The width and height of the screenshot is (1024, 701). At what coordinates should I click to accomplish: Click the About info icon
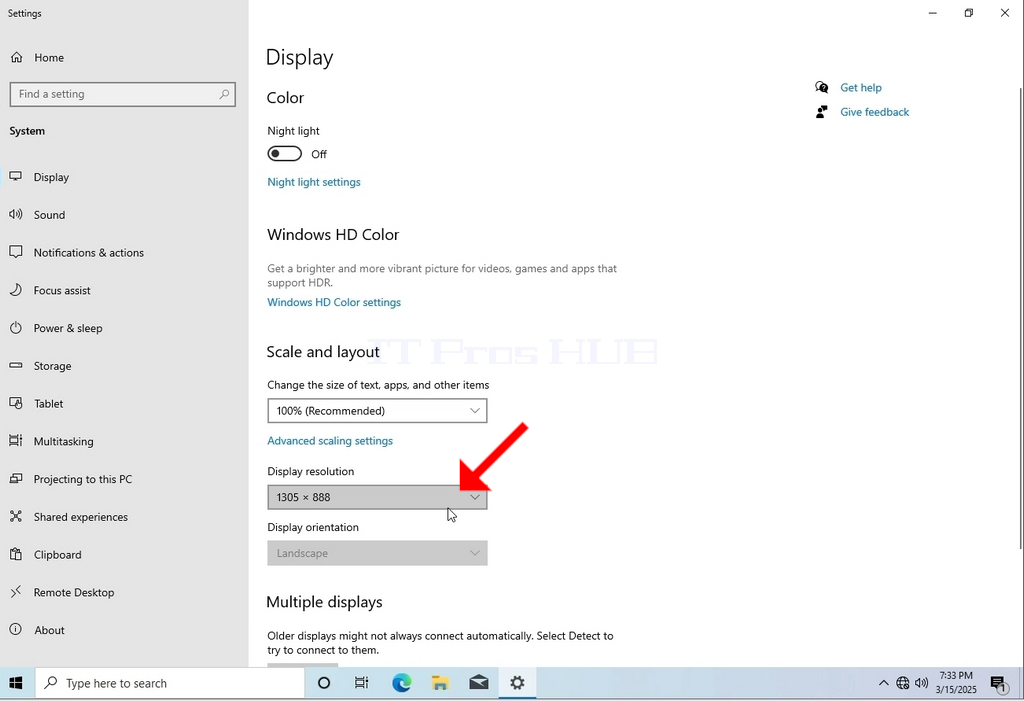tap(16, 630)
